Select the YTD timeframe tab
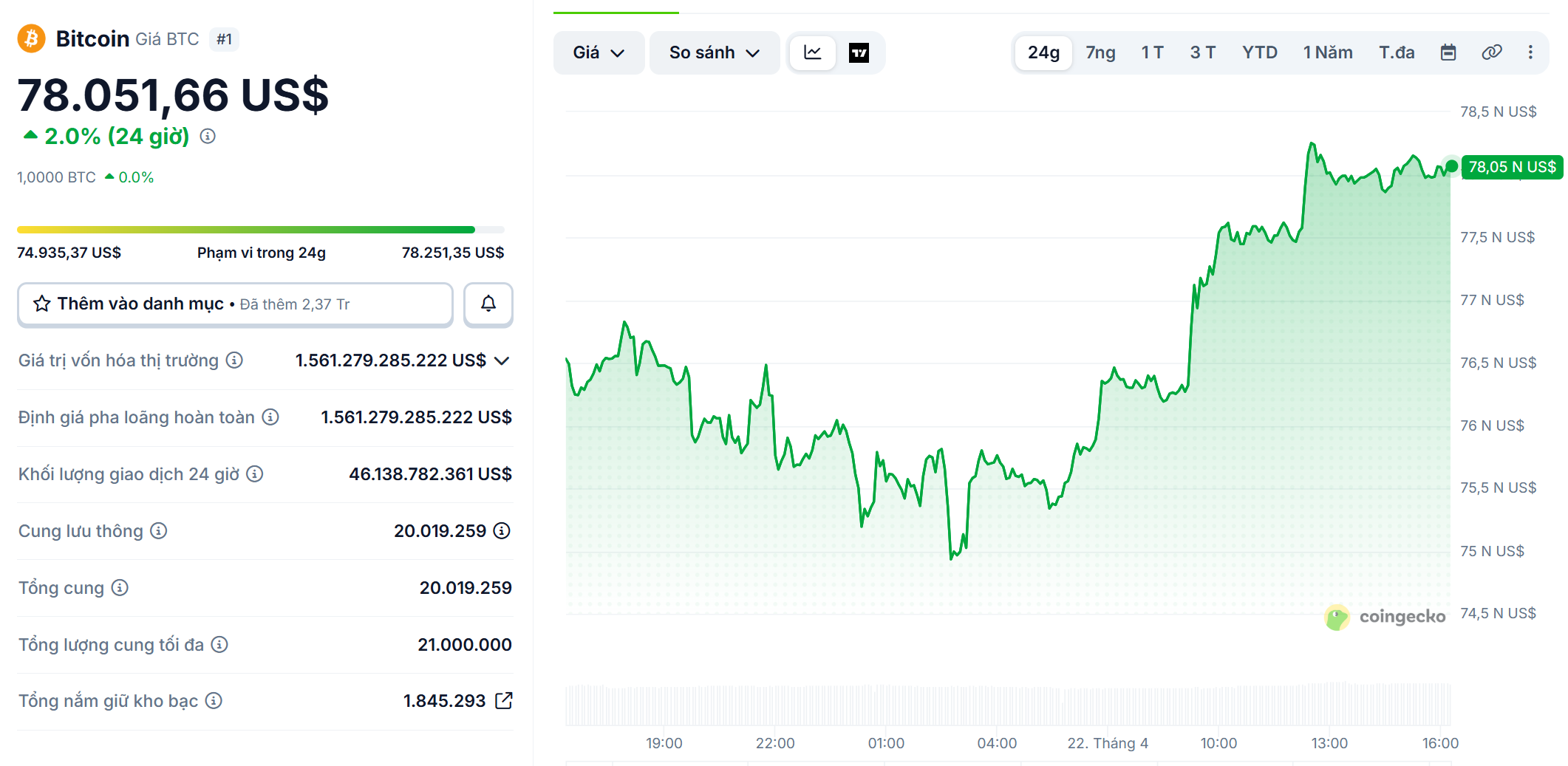The height and width of the screenshot is (766, 1568). click(1259, 52)
